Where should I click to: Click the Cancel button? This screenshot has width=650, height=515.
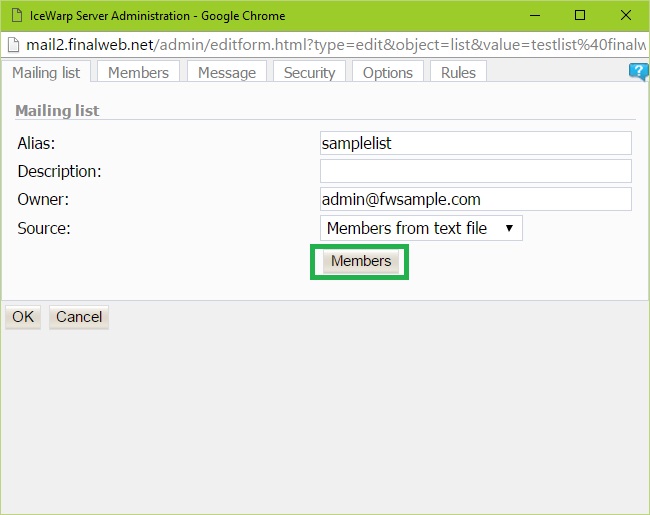pyautogui.click(x=79, y=317)
